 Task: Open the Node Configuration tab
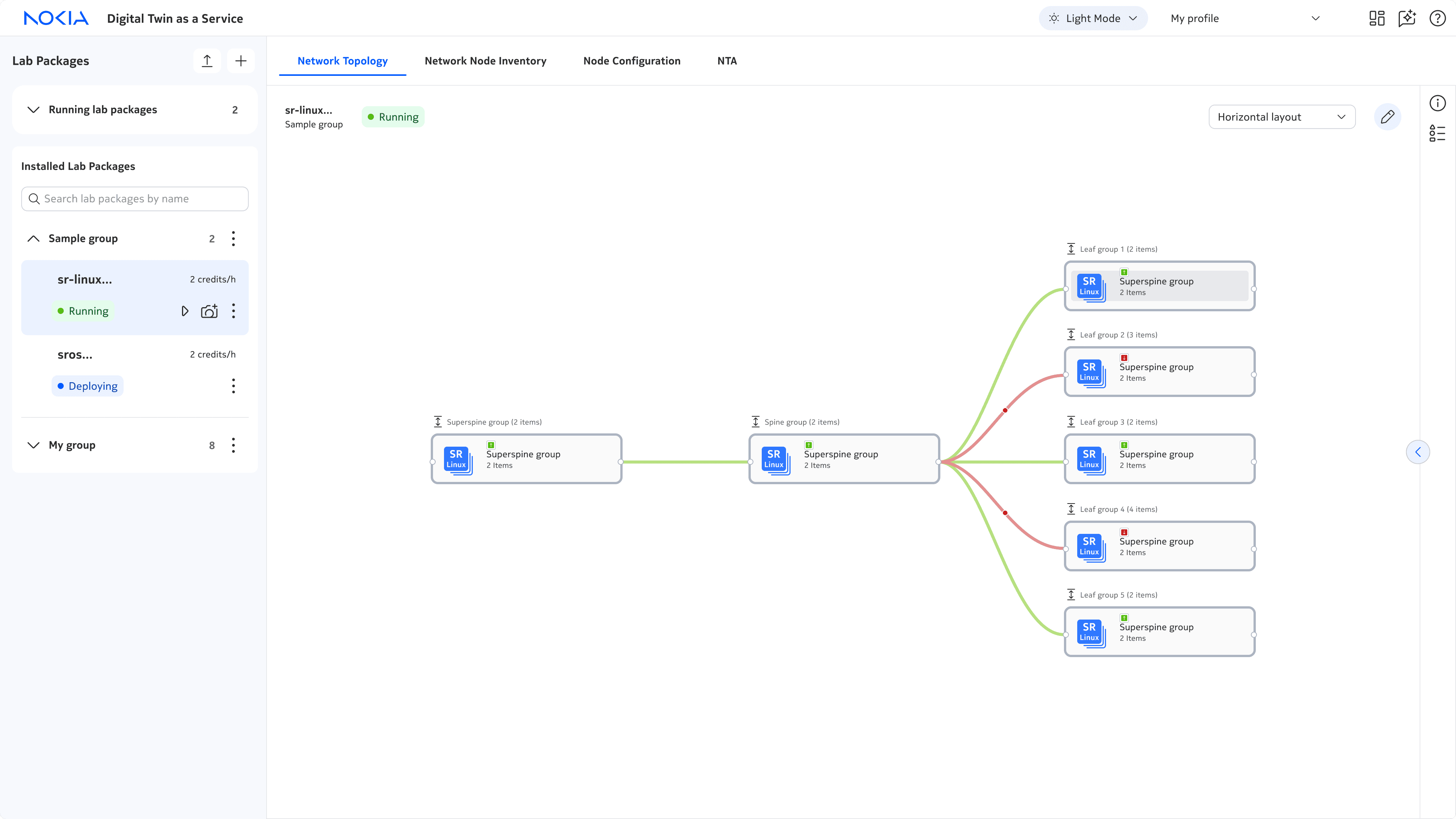tap(631, 61)
